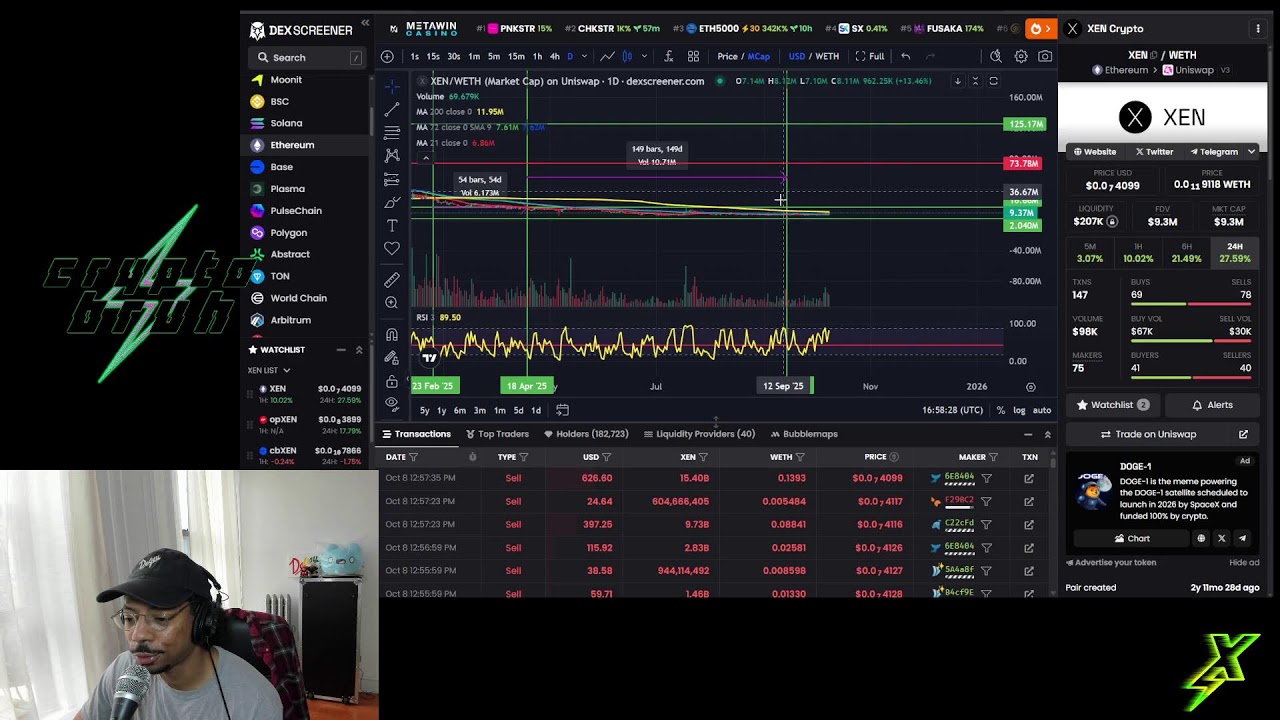Undo the last chart action
This screenshot has width=1280, height=720.
(905, 56)
